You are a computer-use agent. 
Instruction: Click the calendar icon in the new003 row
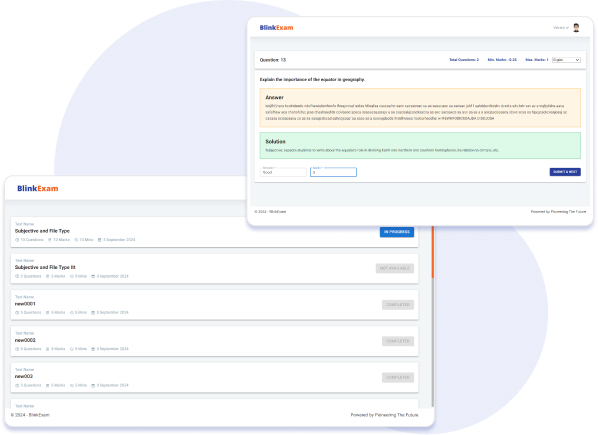93,385
